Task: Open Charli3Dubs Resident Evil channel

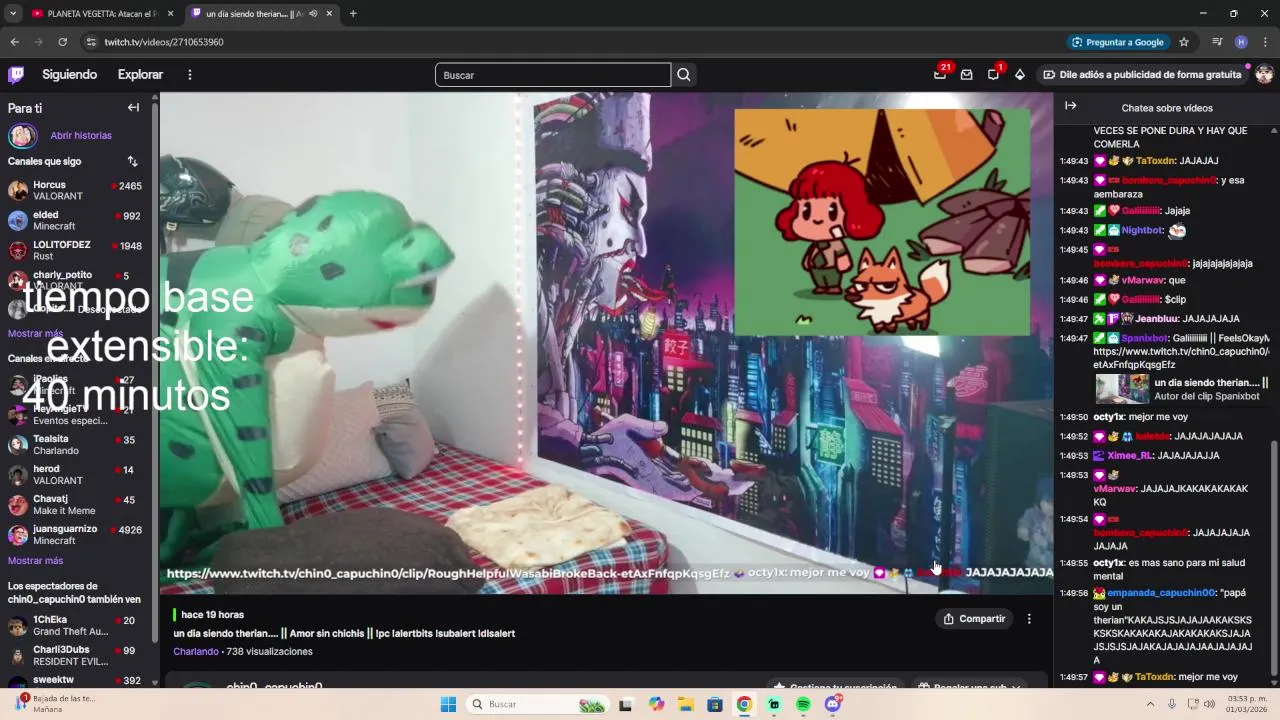Action: tap(75, 655)
